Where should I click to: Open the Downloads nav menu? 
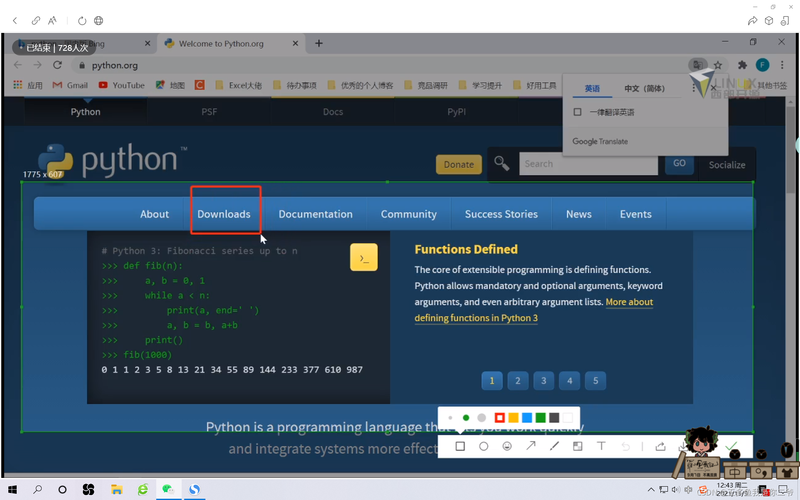[224, 214]
